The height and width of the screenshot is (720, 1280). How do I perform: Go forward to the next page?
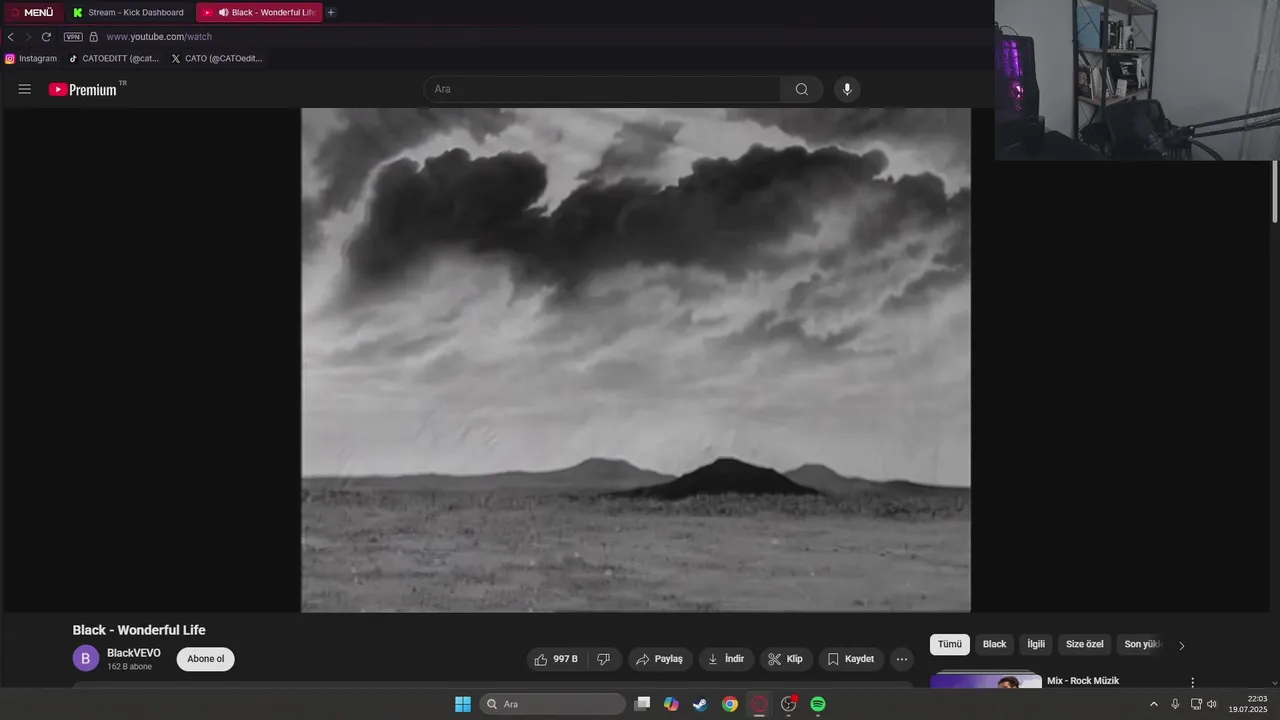[x=28, y=37]
